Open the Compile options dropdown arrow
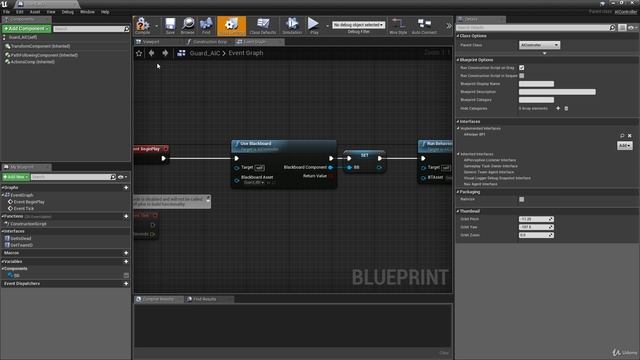Image resolution: width=640 pixels, height=360 pixels. tap(157, 26)
